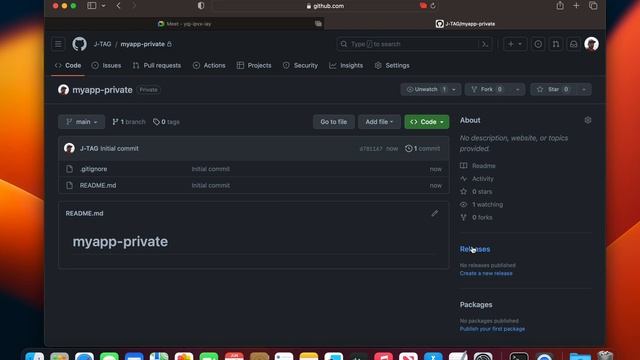This screenshot has width=640, height=360.
Task: Click the github.com address bar
Action: (325, 6)
